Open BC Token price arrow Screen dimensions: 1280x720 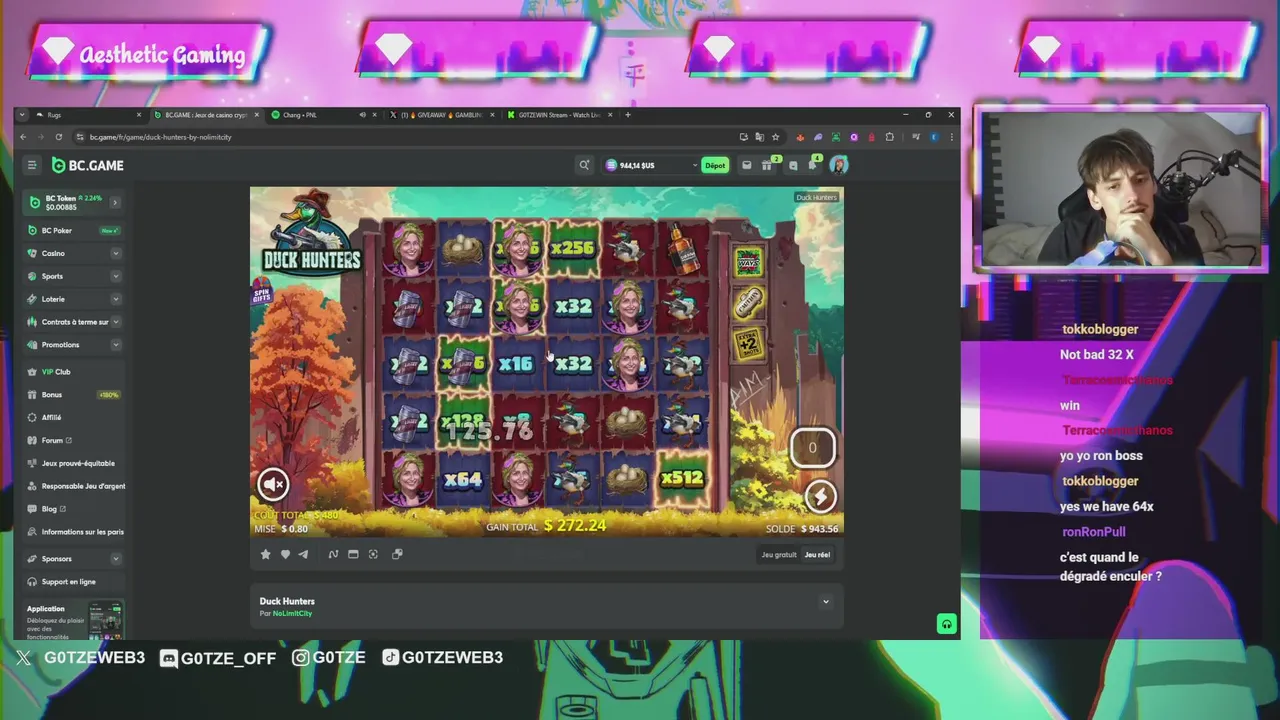pos(115,202)
